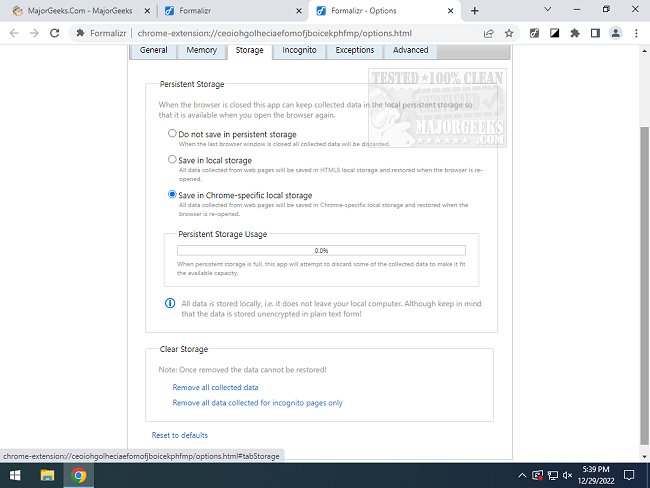Screen dimensions: 650x488
Task: Open the Extensions puzzle menu
Action: 575,33
